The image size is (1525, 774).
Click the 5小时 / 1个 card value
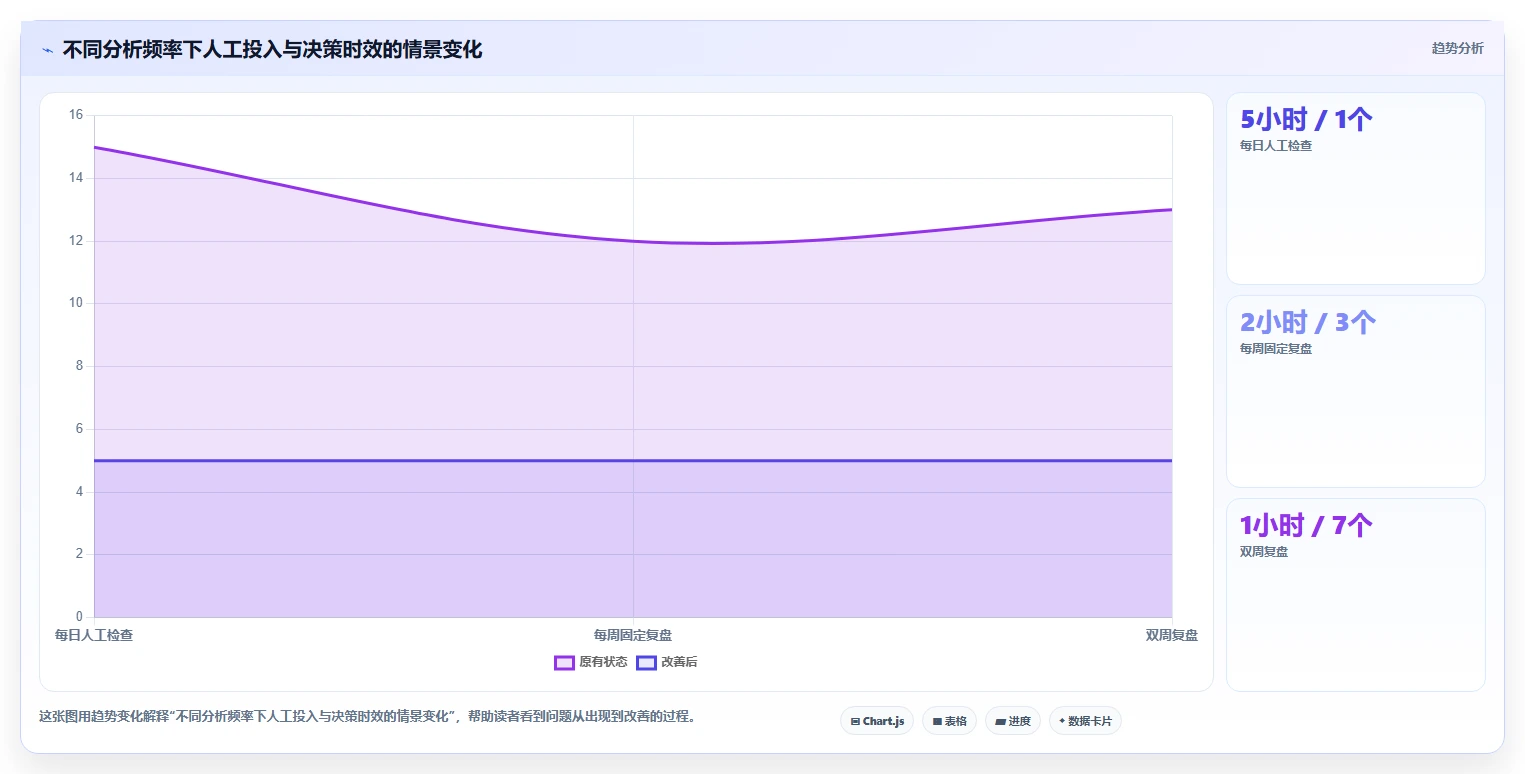coord(1306,119)
